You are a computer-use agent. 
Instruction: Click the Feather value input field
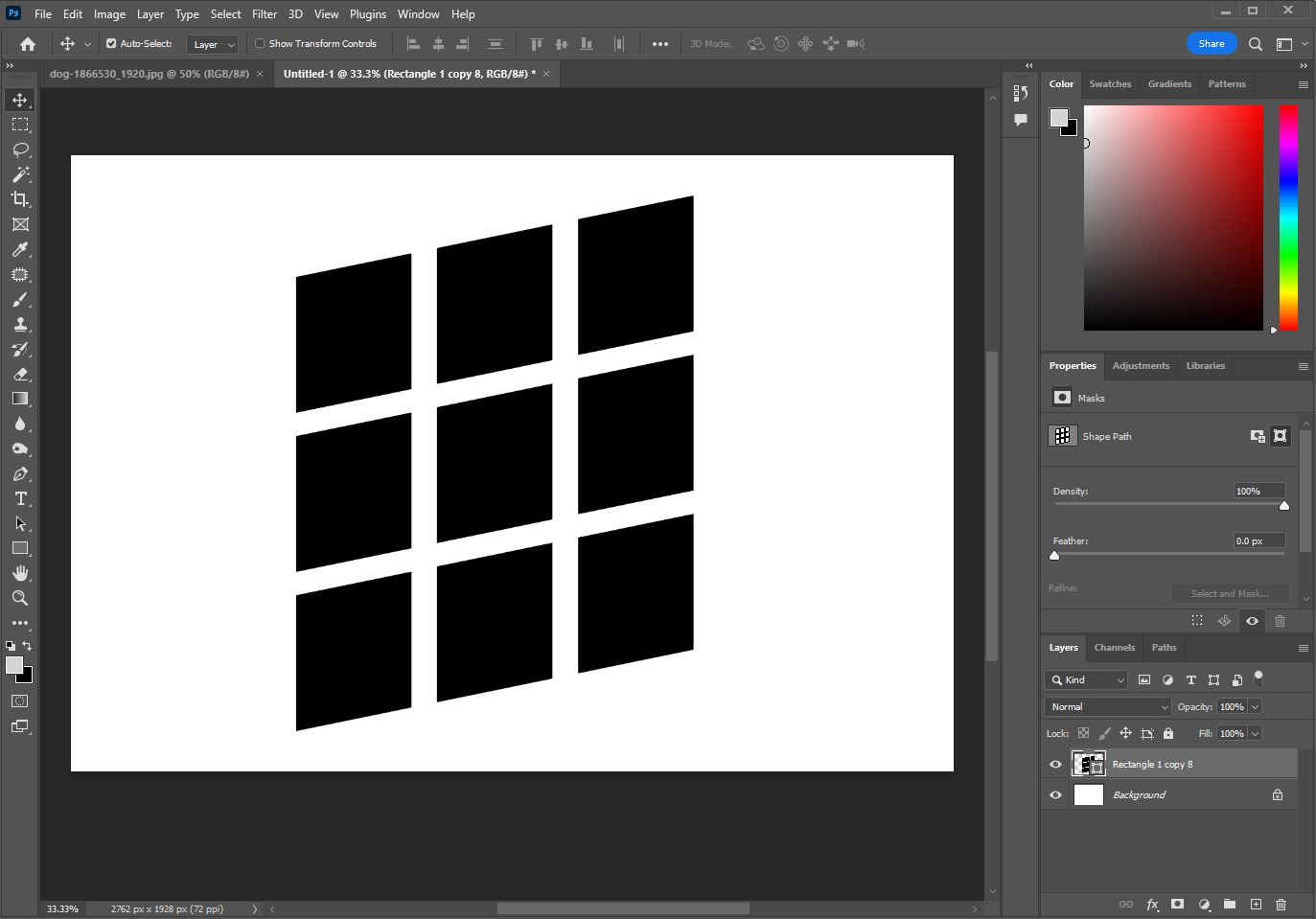[1259, 541]
